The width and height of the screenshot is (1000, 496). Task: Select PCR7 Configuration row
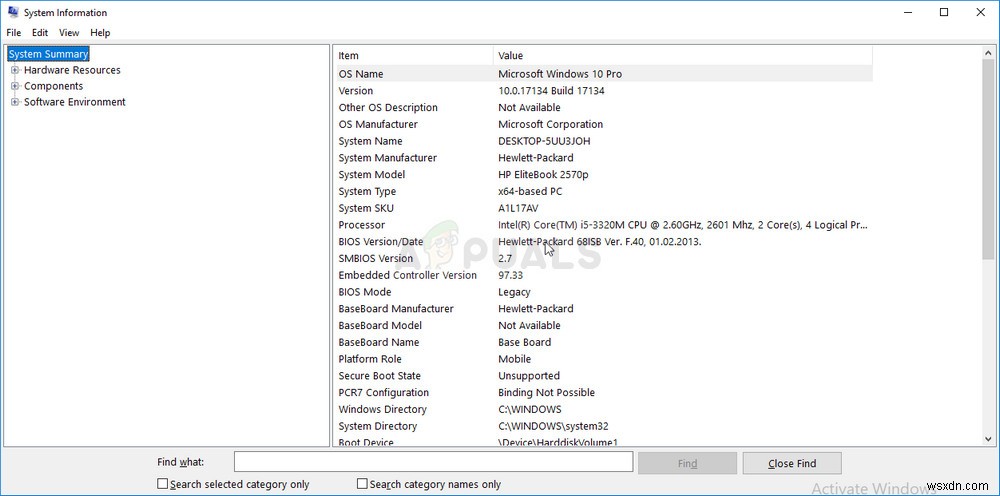point(603,392)
